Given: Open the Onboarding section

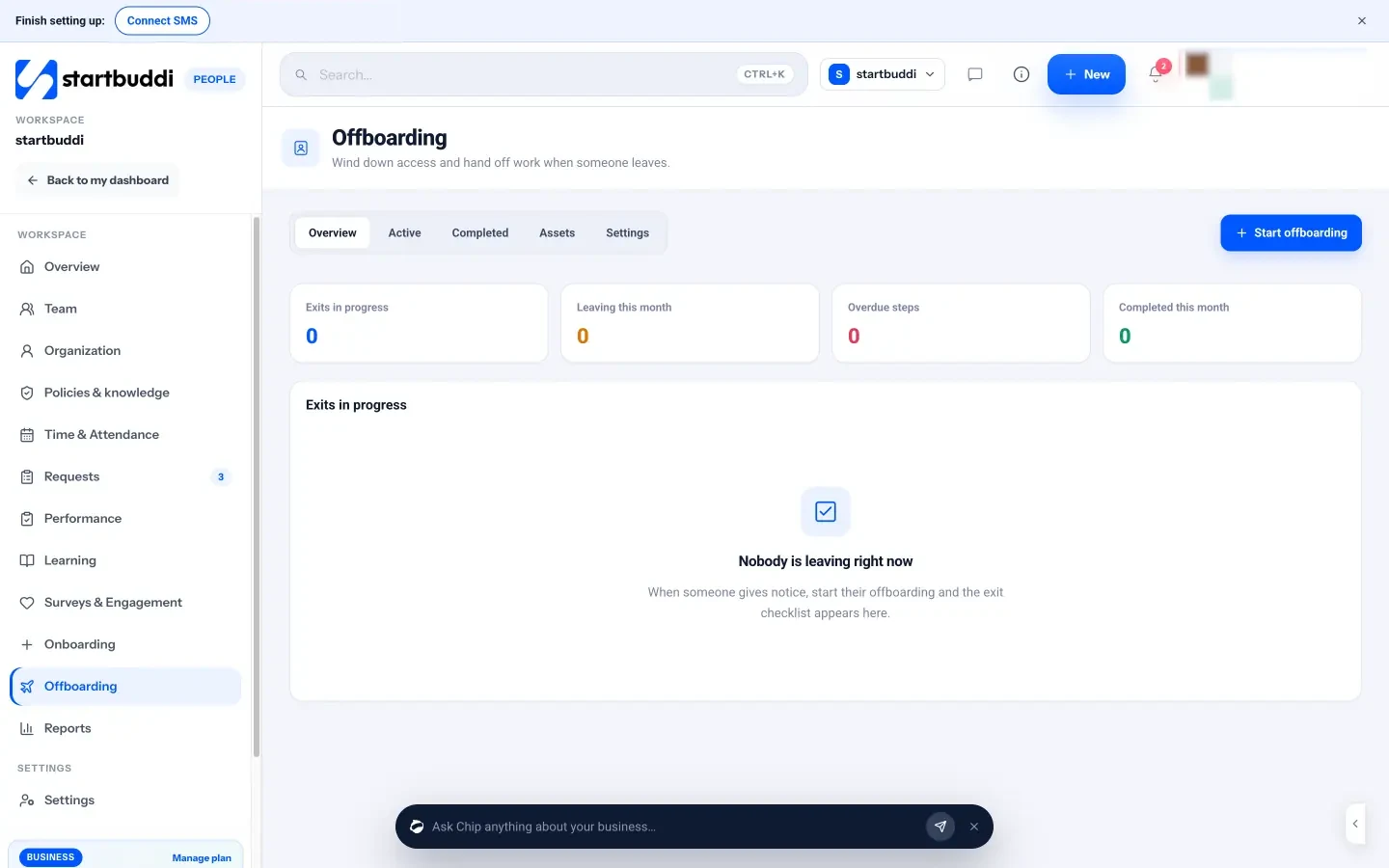Looking at the screenshot, I should tap(125, 644).
